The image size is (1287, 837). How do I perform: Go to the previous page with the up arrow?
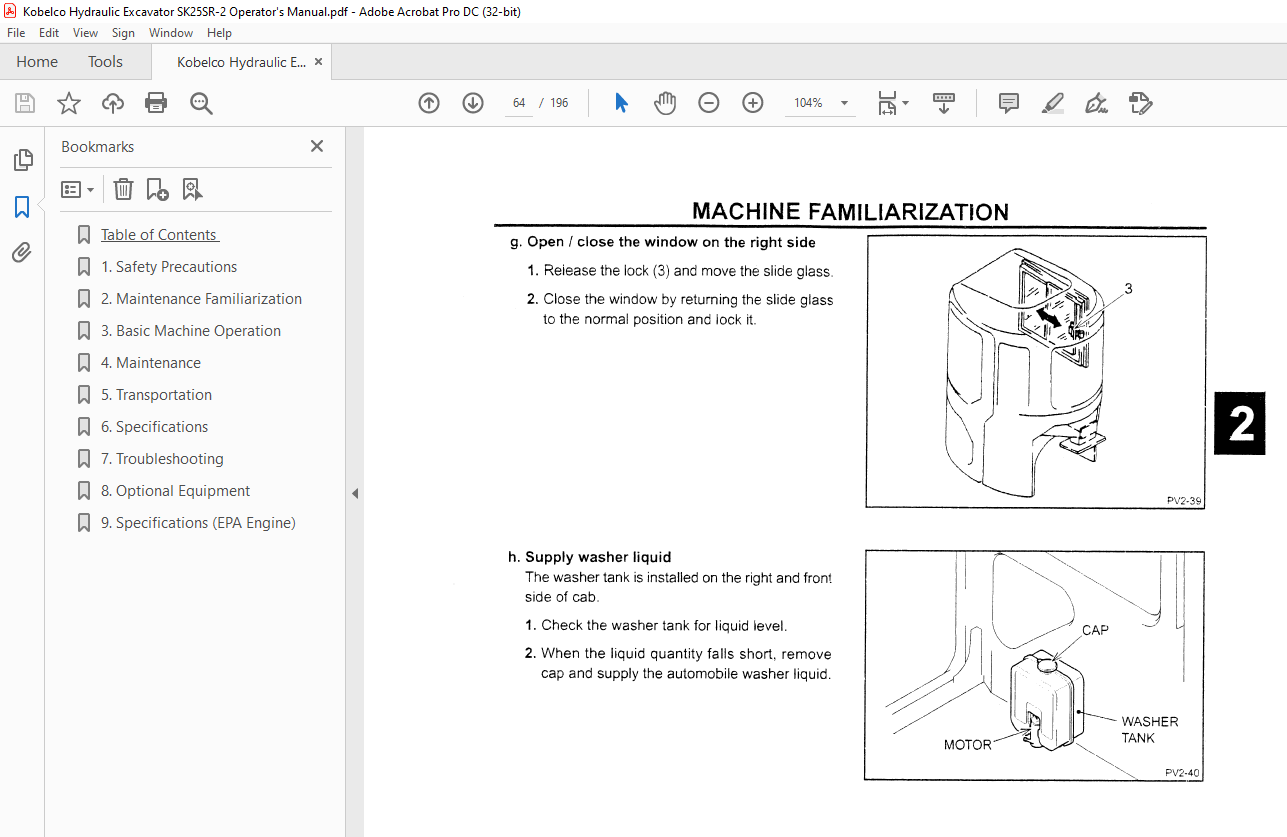(x=429, y=103)
